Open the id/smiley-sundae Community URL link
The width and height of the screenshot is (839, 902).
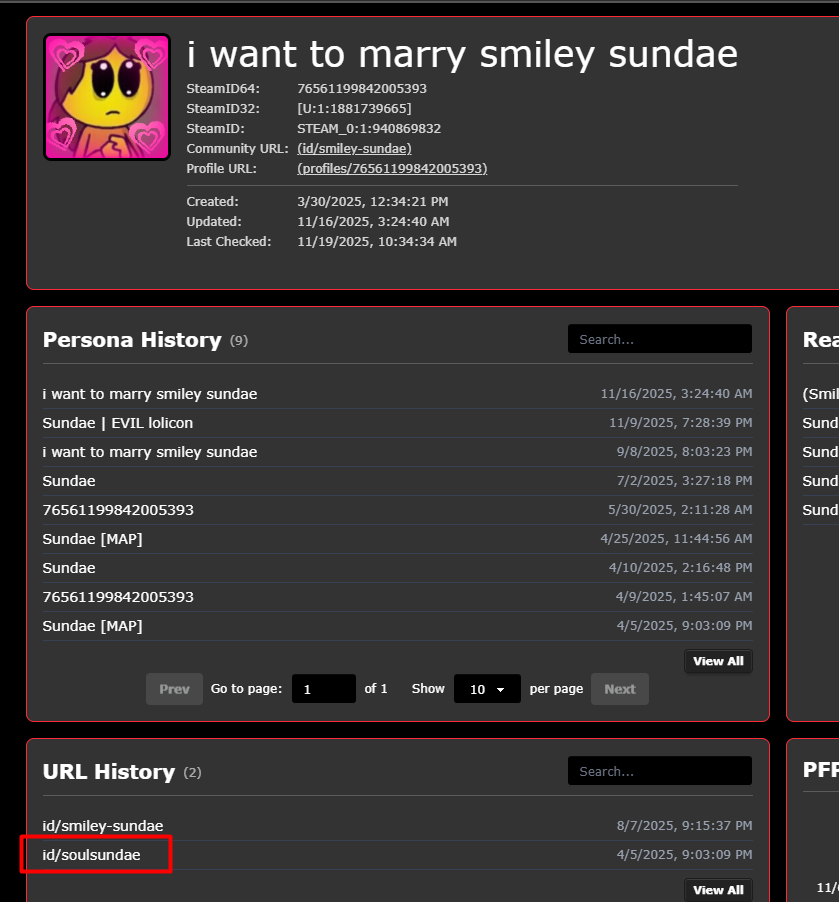354,149
